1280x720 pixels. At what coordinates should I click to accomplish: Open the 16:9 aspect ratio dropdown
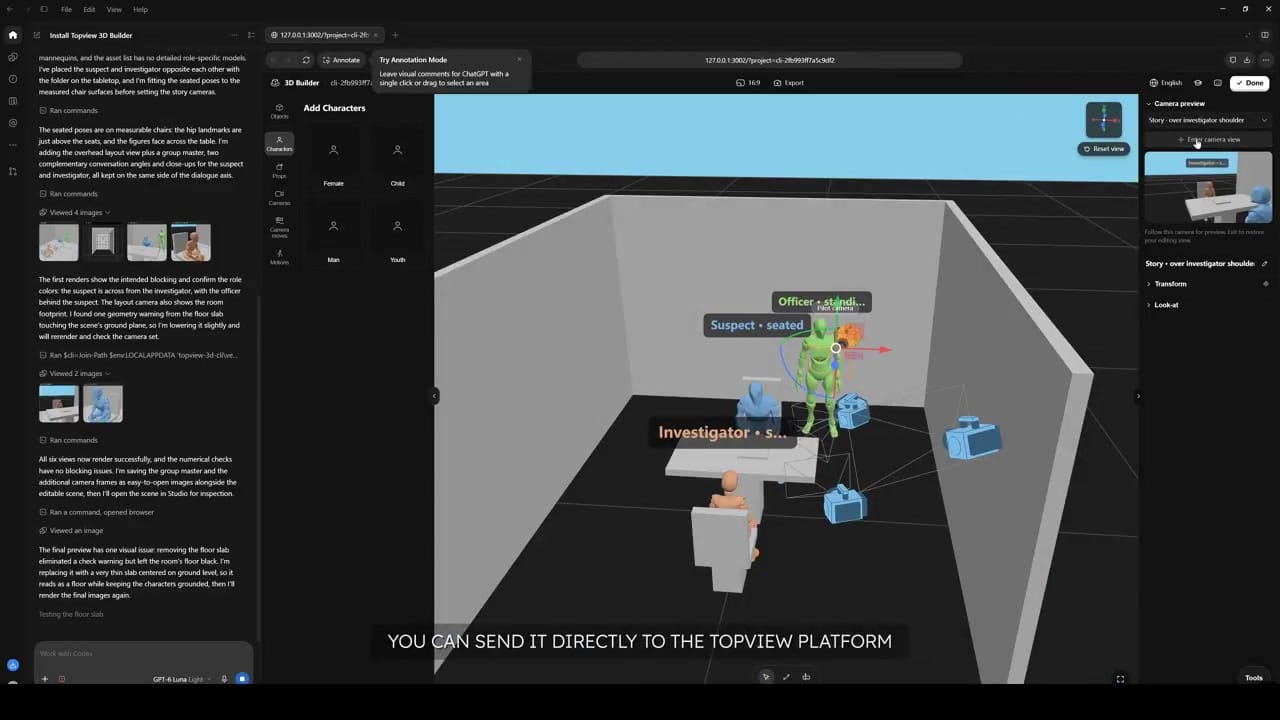click(748, 83)
